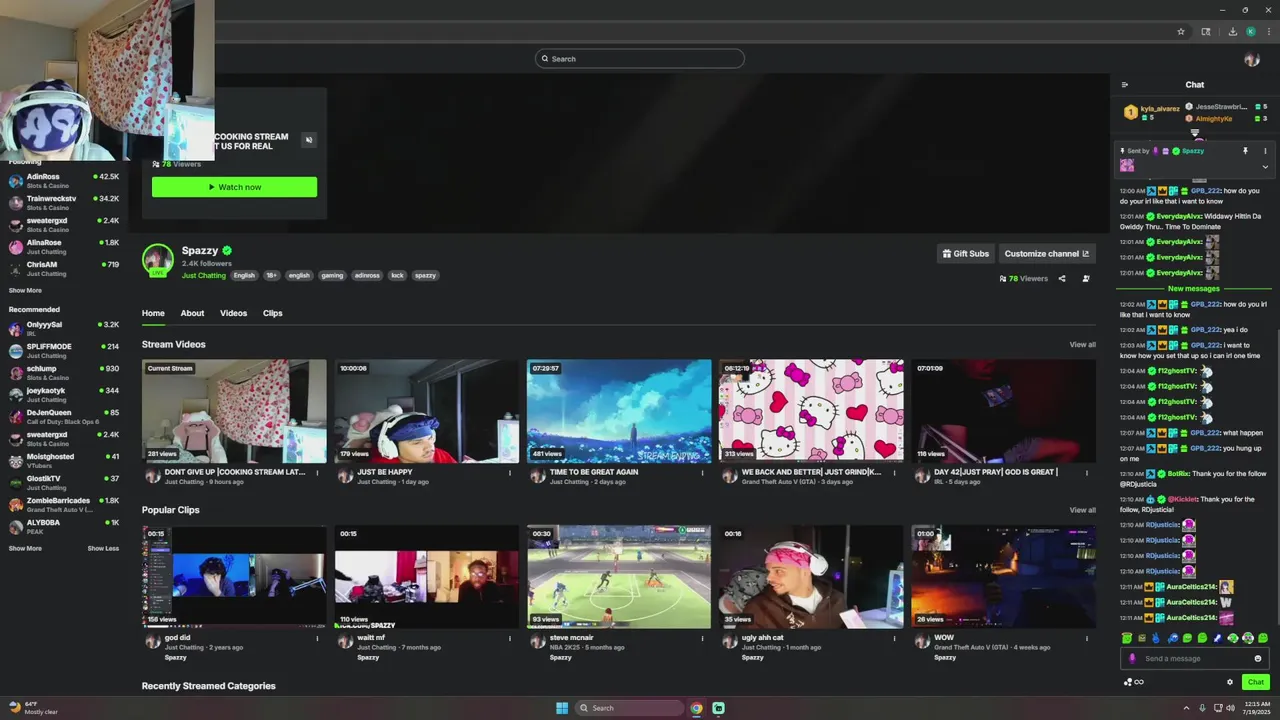Image resolution: width=1280 pixels, height=720 pixels.
Task: Open DeJenQueen recommended channel
Action: coord(64,416)
